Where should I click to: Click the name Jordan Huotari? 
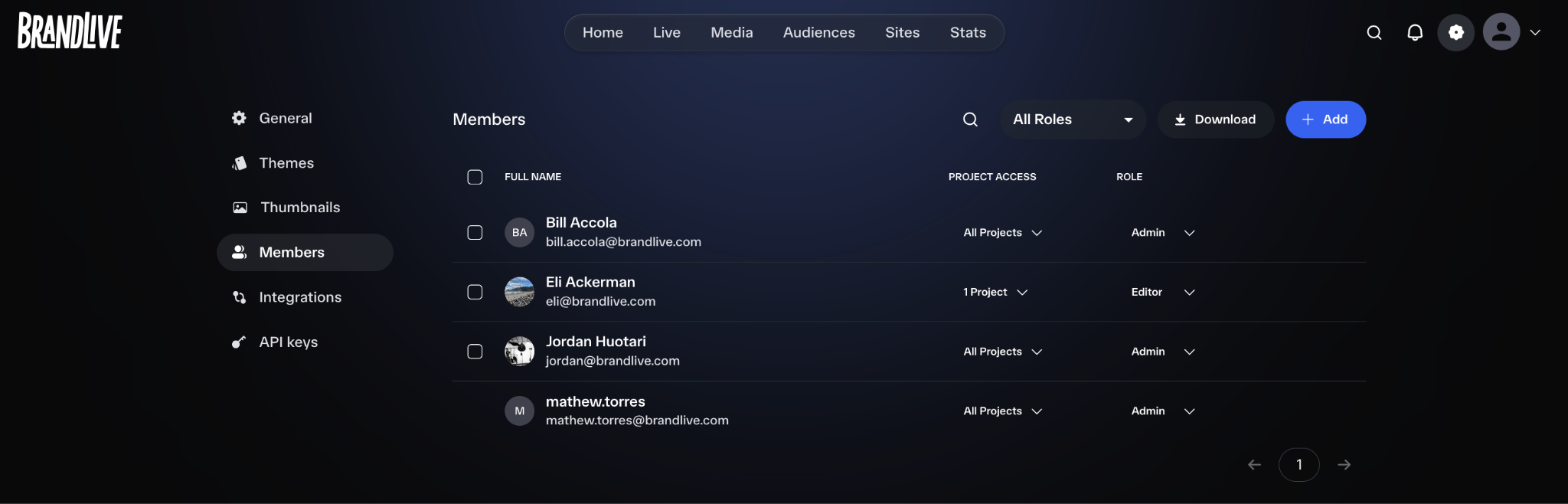click(596, 342)
